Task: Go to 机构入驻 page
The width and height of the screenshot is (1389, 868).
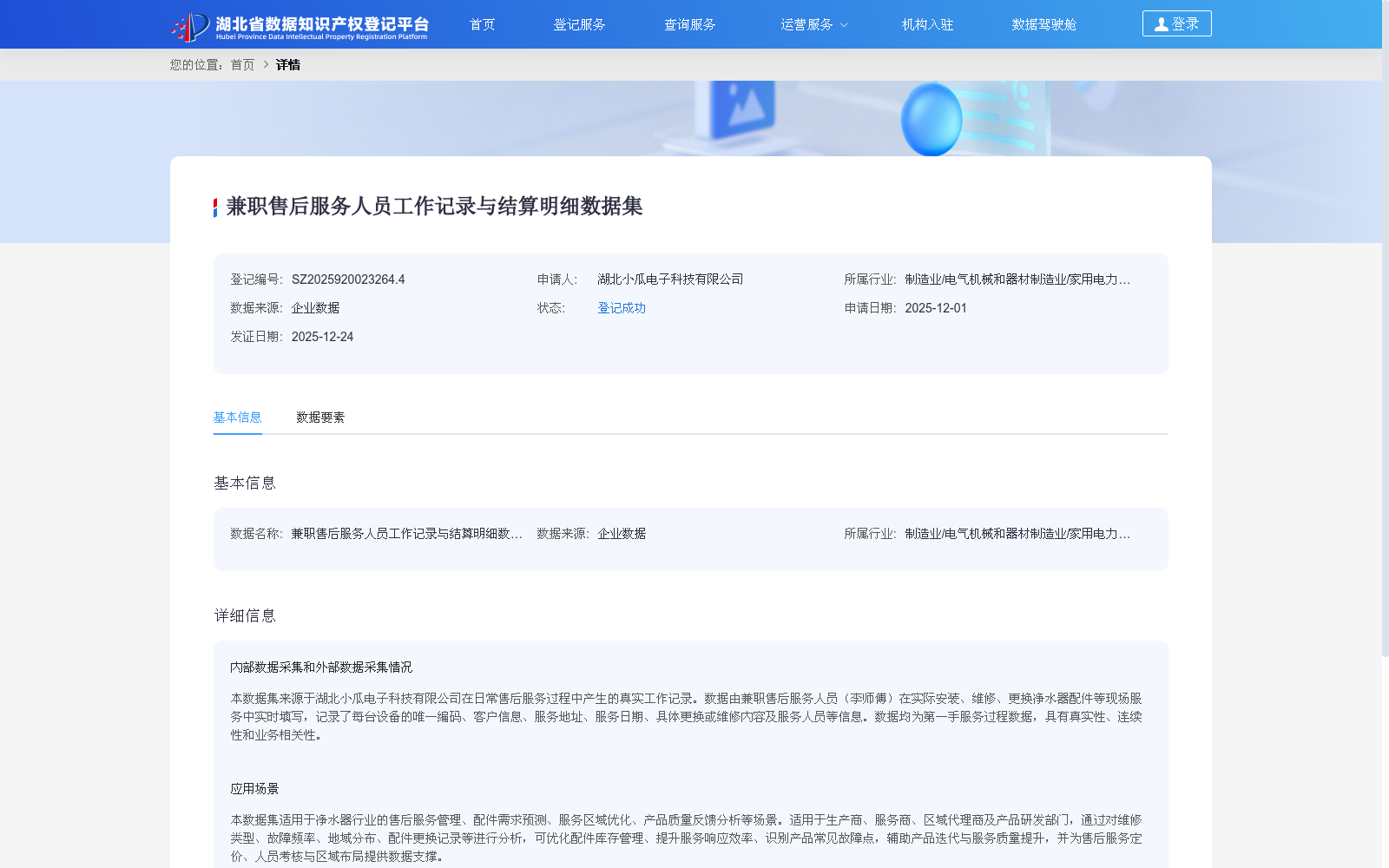Action: 927,24
